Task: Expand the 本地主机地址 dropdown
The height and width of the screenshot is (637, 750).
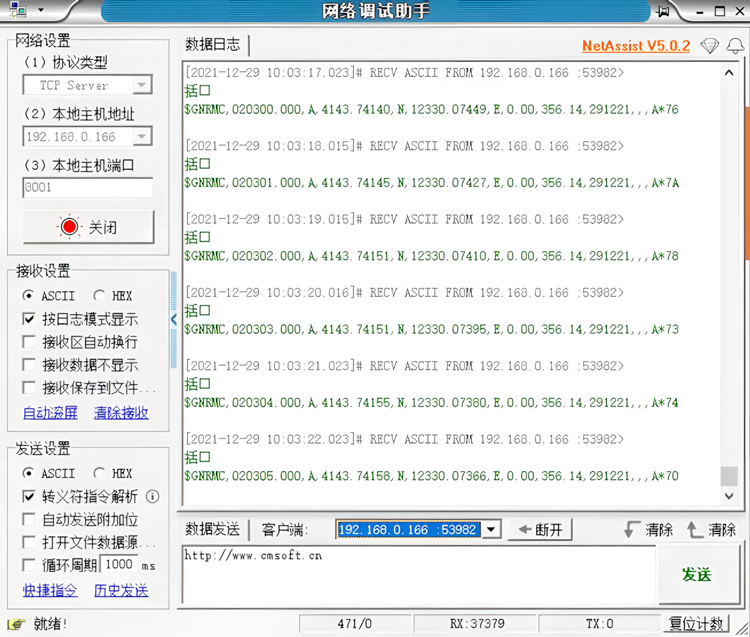Action: [142, 137]
